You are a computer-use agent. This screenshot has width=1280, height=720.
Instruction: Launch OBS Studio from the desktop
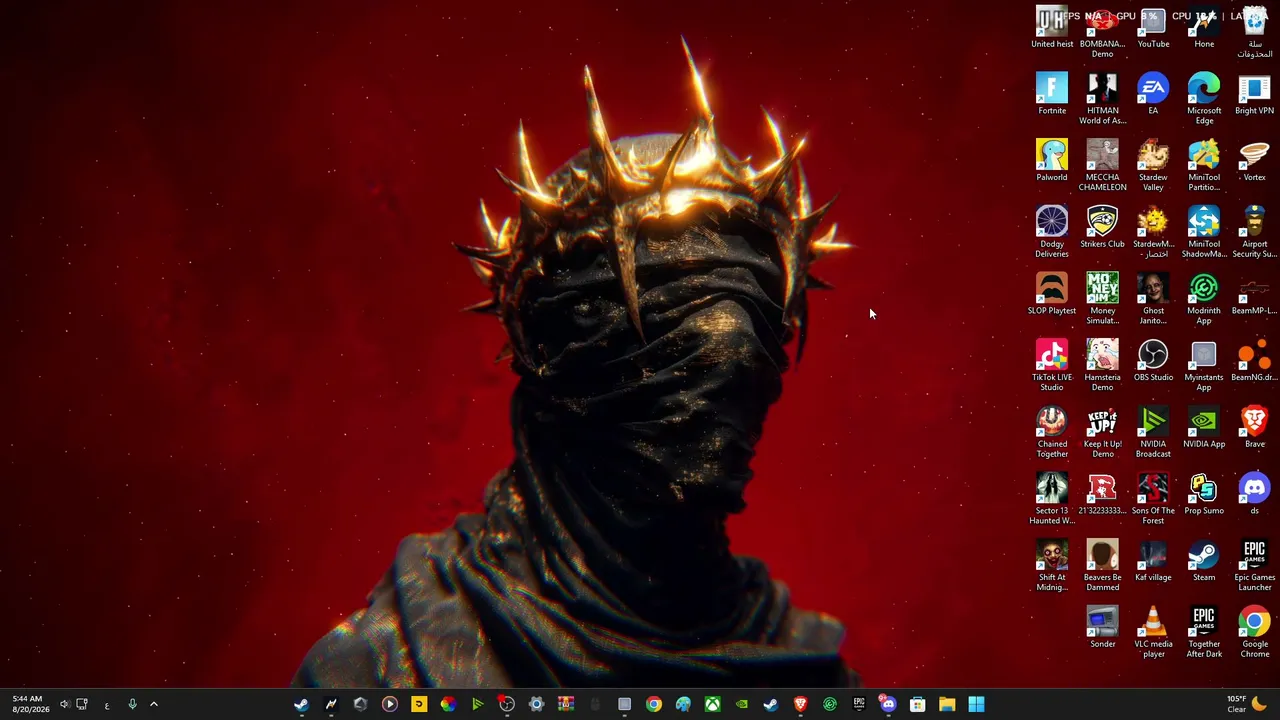[1153, 361]
